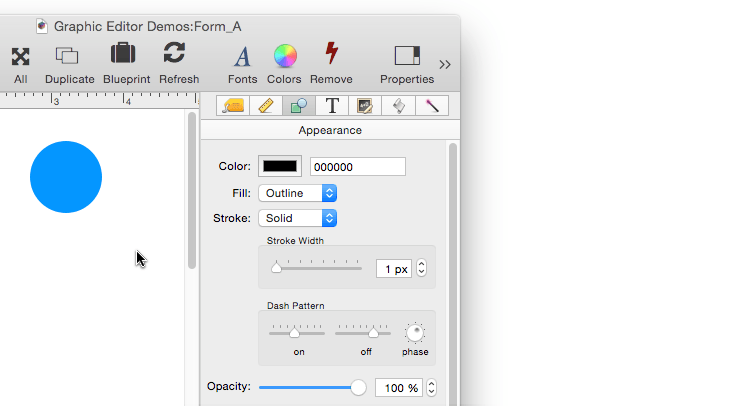
Task: Click the dash pattern off slider
Action: (x=363, y=332)
